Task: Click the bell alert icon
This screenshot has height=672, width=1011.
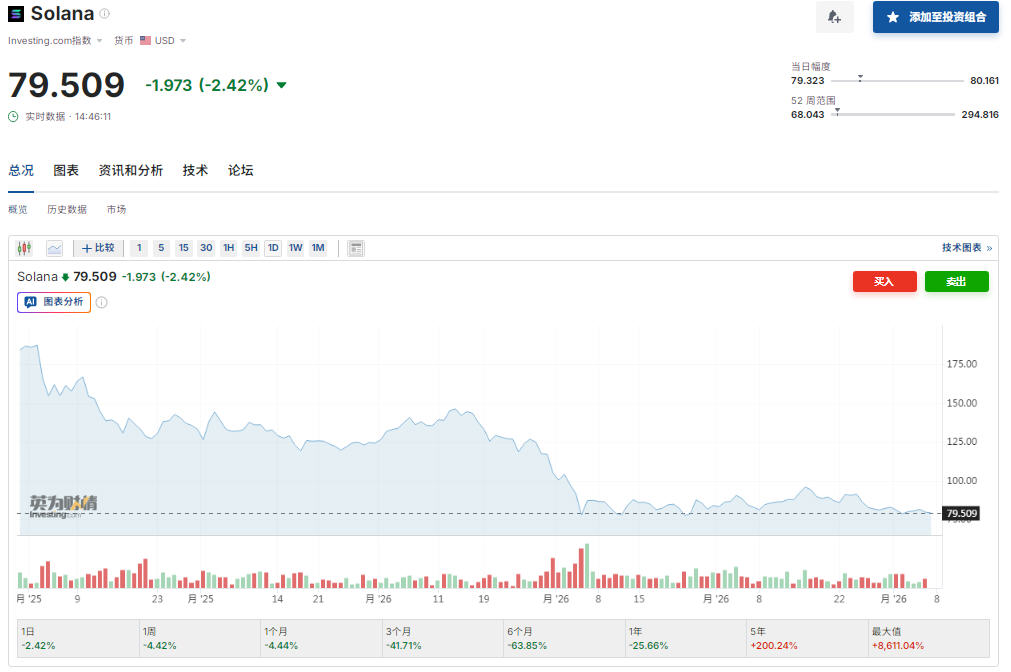Action: (x=835, y=17)
